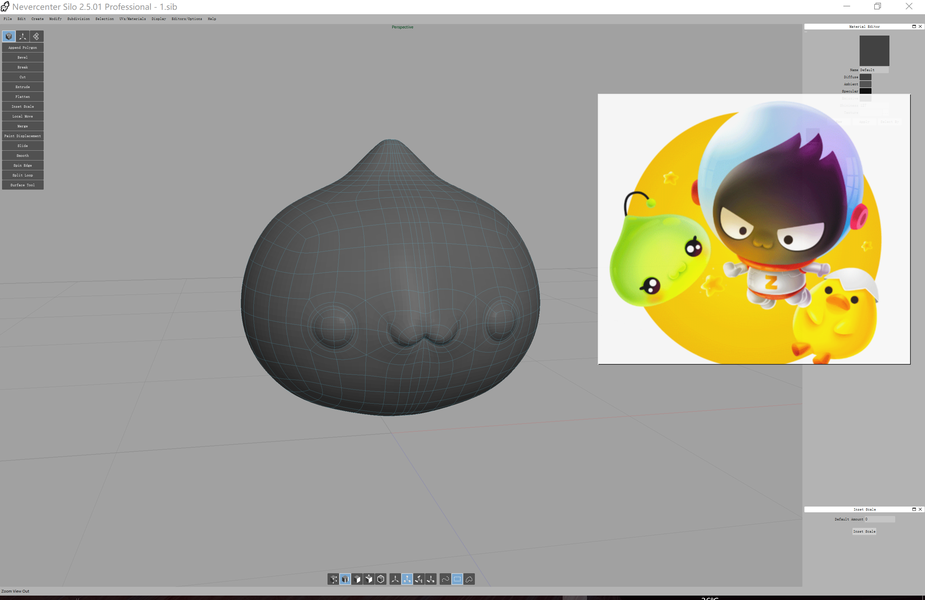Open the File menu
925x600 pixels.
(8, 19)
